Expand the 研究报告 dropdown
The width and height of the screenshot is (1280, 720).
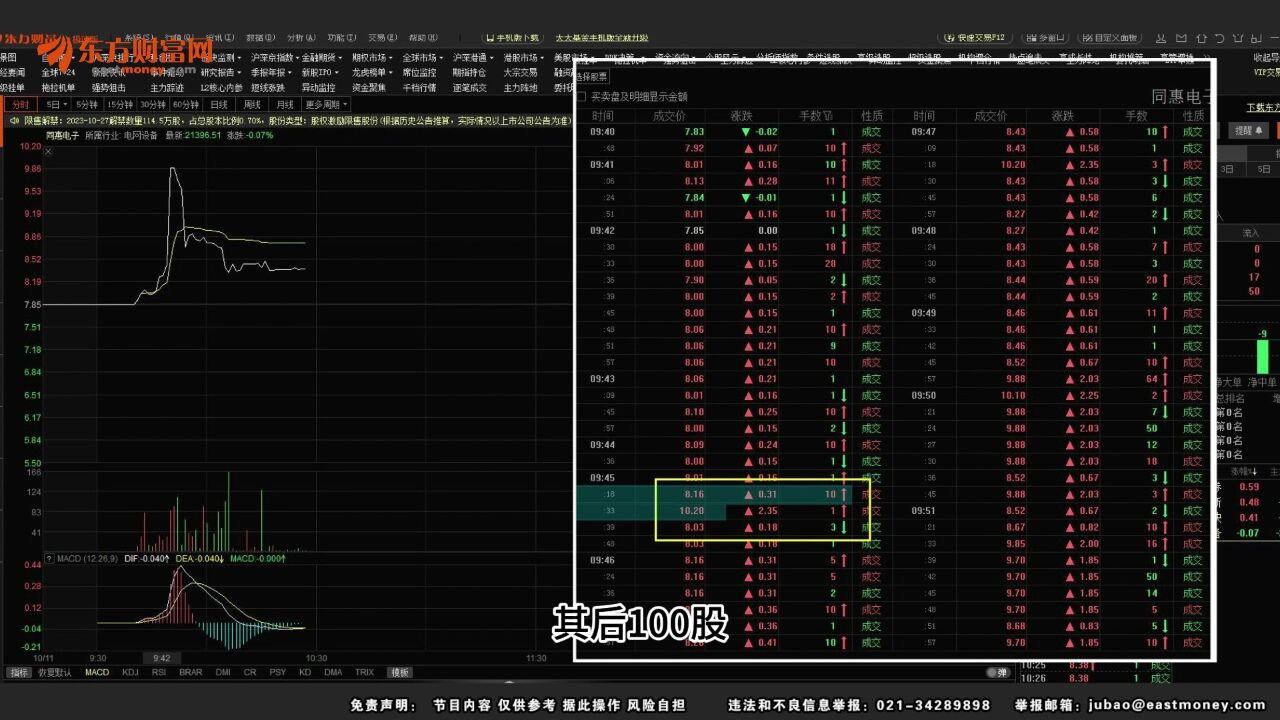tap(222, 72)
